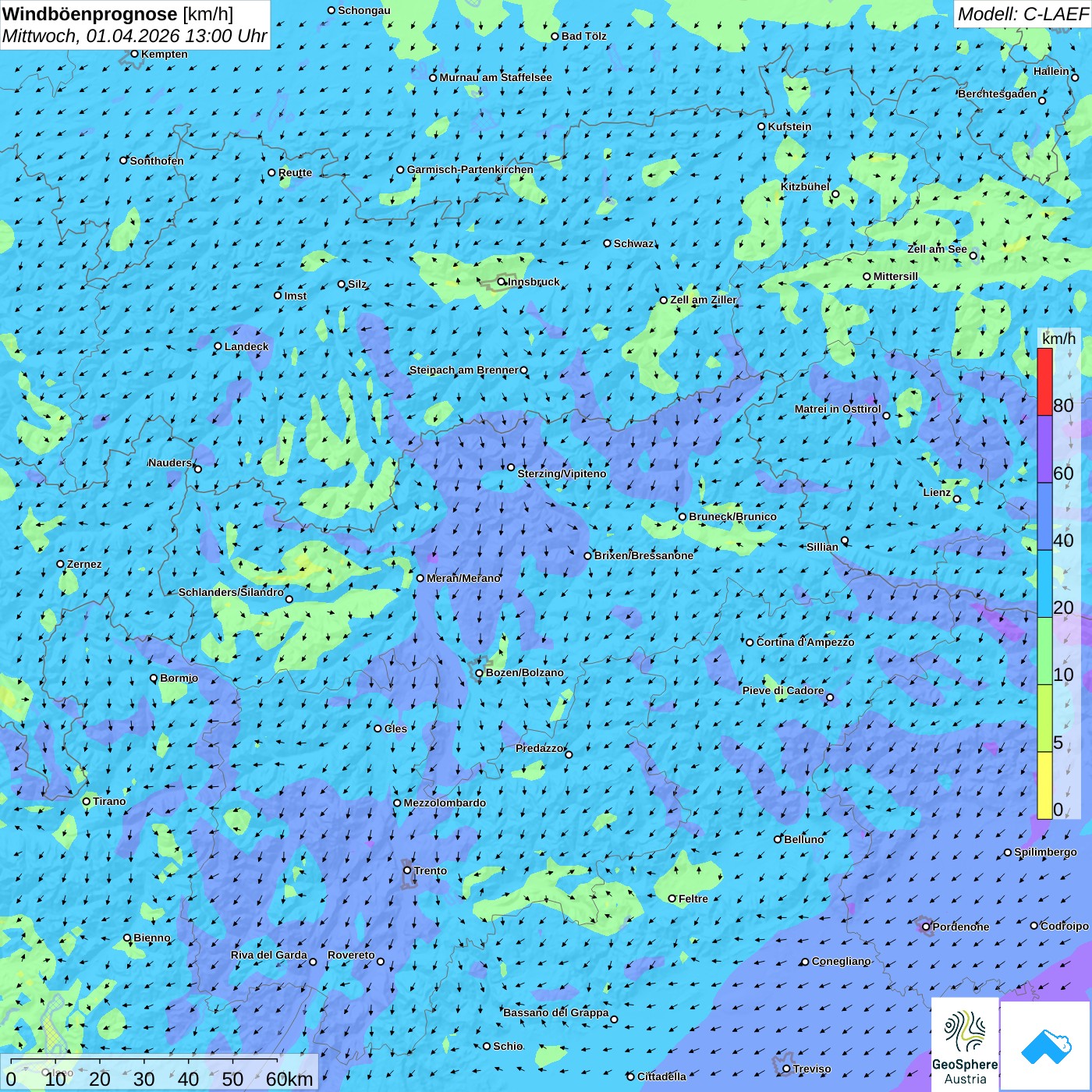Click the Belluno city marker
The width and height of the screenshot is (1092, 1092).
[777, 839]
